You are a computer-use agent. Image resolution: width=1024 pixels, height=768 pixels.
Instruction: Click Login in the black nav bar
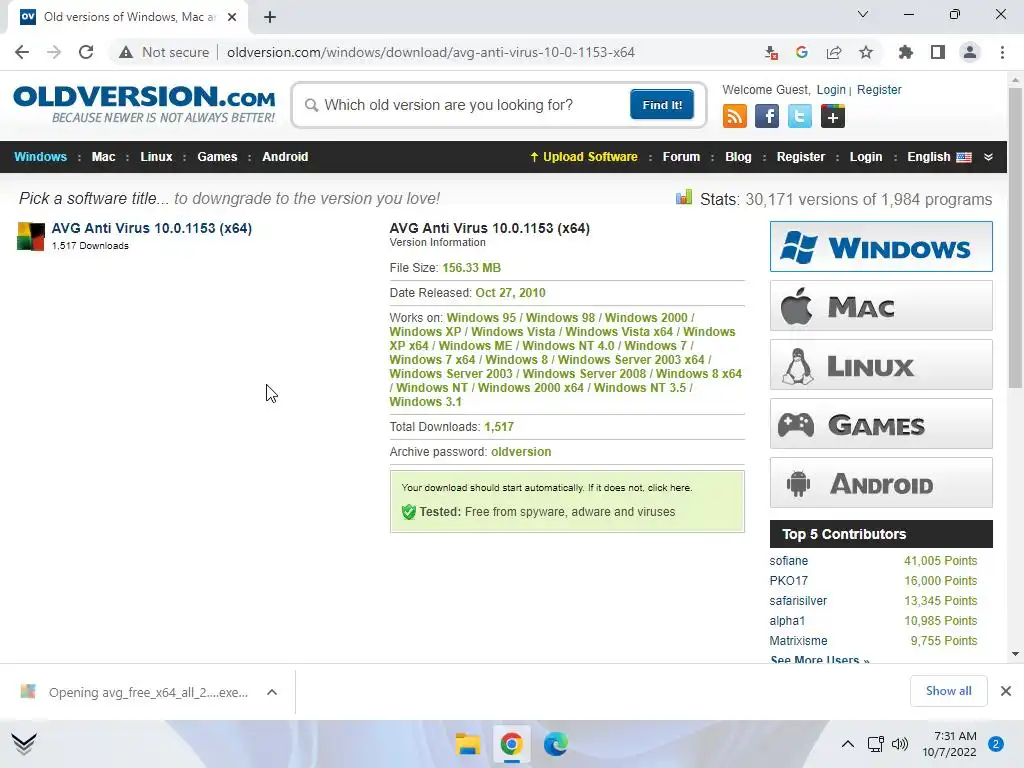point(865,157)
